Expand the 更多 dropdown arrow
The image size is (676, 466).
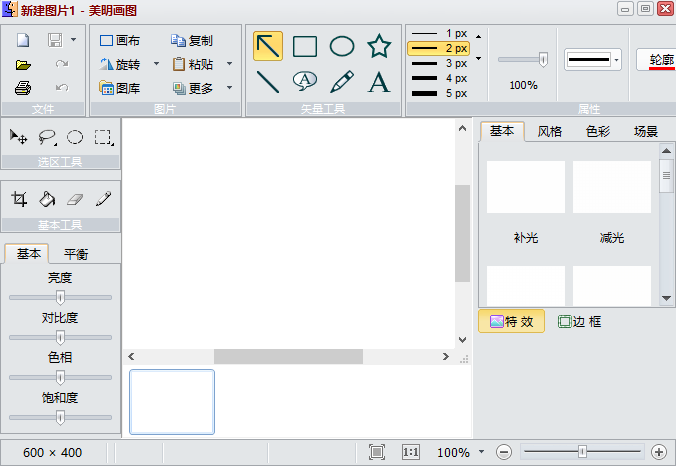(229, 88)
